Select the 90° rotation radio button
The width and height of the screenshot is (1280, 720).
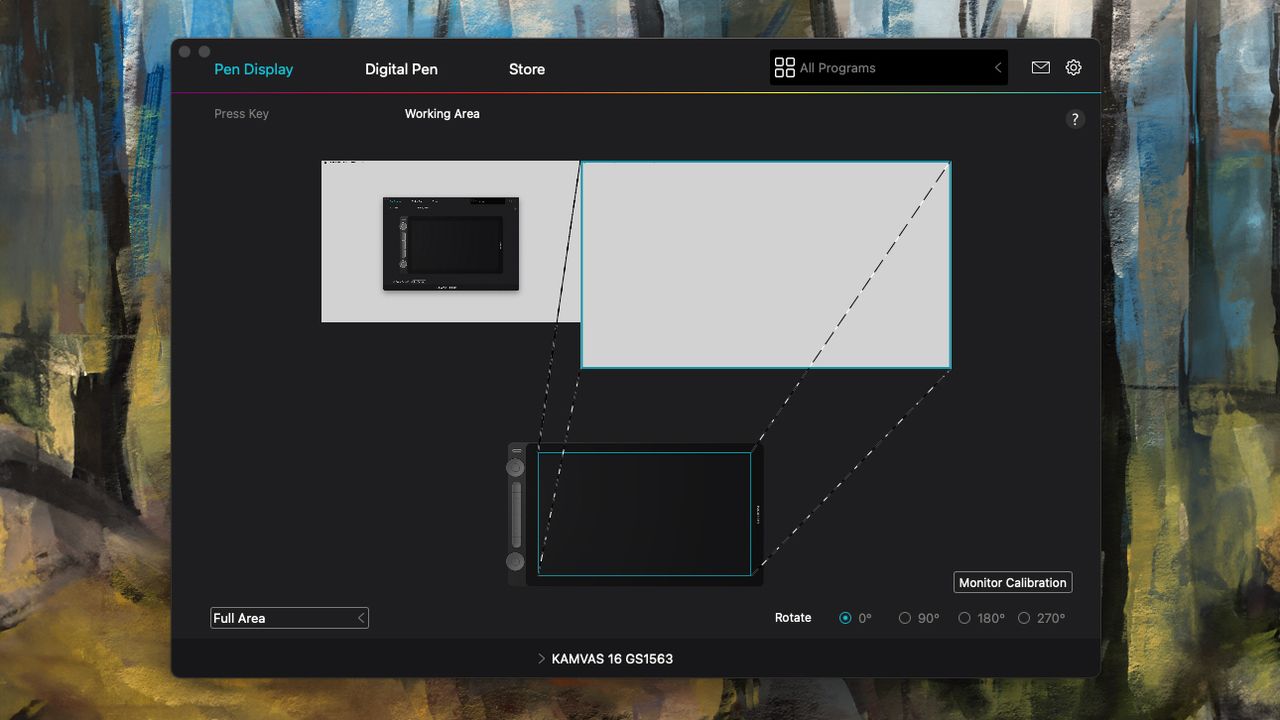pyautogui.click(x=904, y=618)
